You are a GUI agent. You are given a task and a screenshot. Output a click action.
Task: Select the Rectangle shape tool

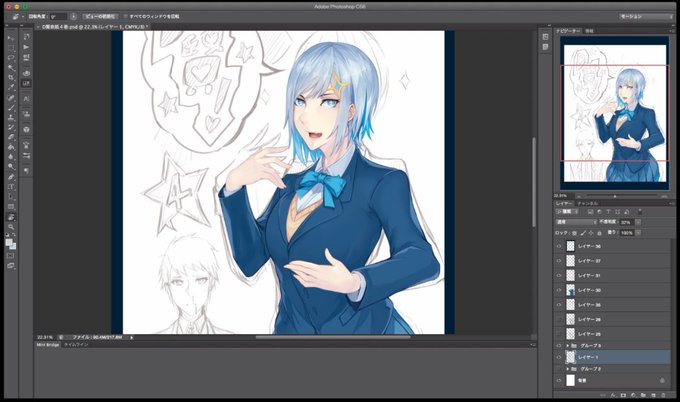[11, 207]
